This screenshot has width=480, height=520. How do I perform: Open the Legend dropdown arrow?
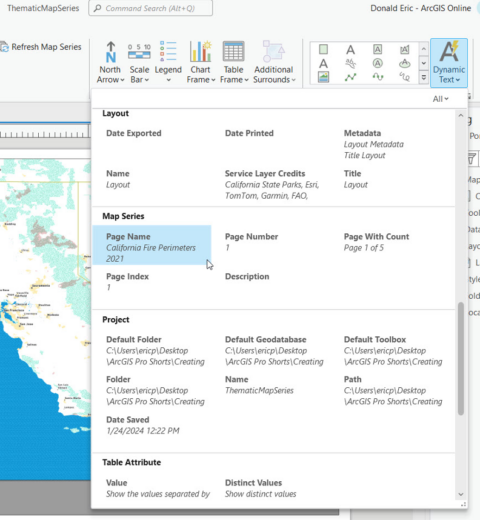(x=168, y=80)
